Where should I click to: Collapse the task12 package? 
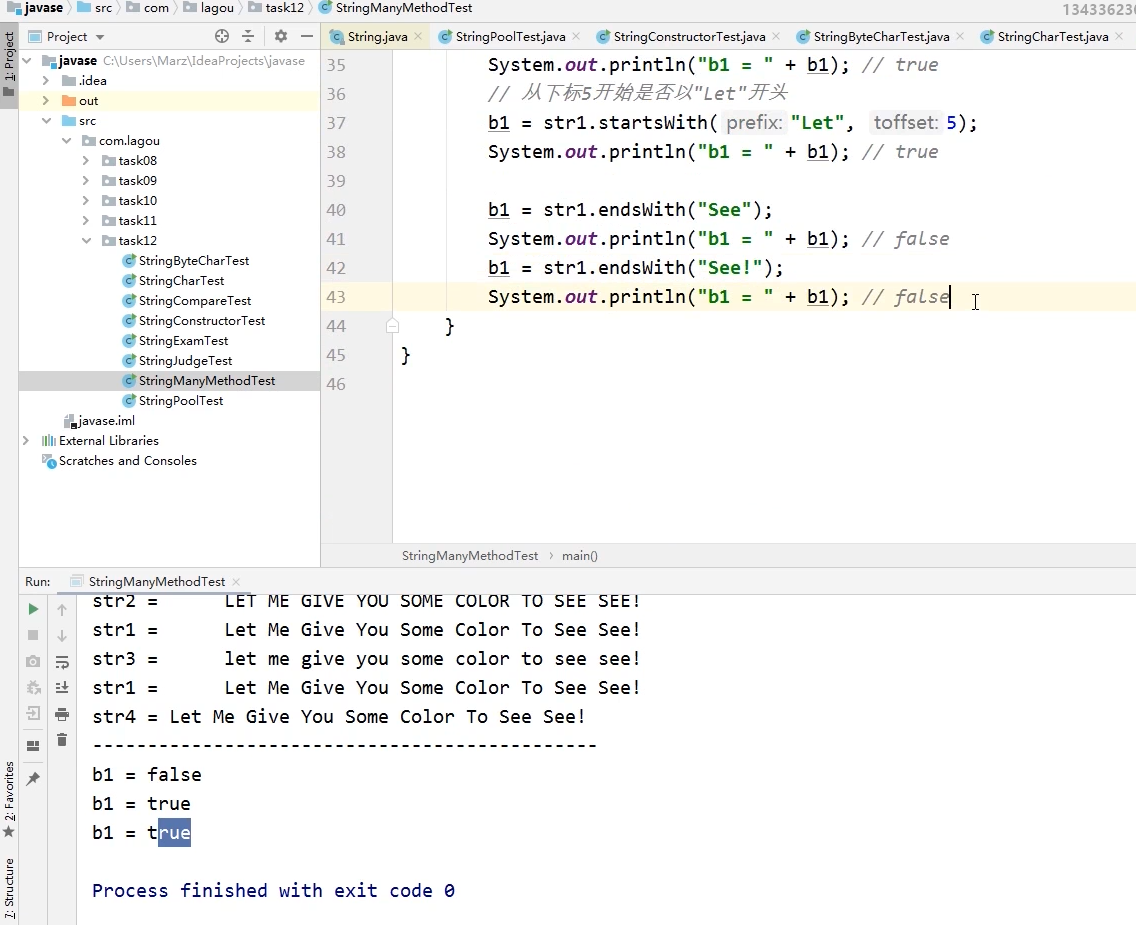[x=86, y=240]
